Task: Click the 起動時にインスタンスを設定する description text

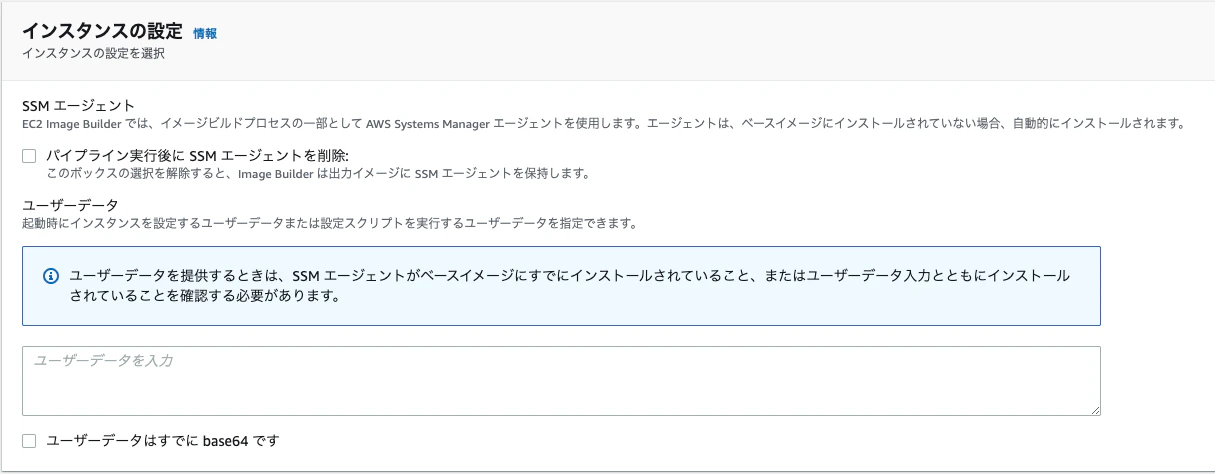Action: pyautogui.click(x=329, y=222)
